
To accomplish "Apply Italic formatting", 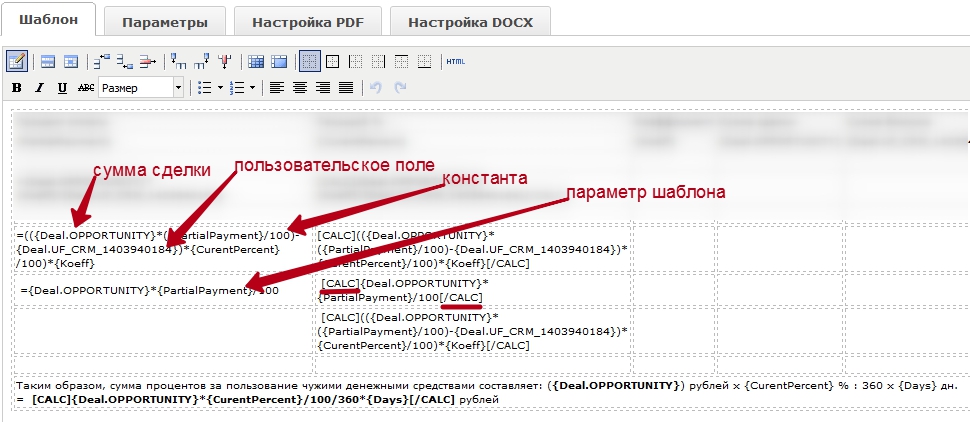I will click(39, 88).
